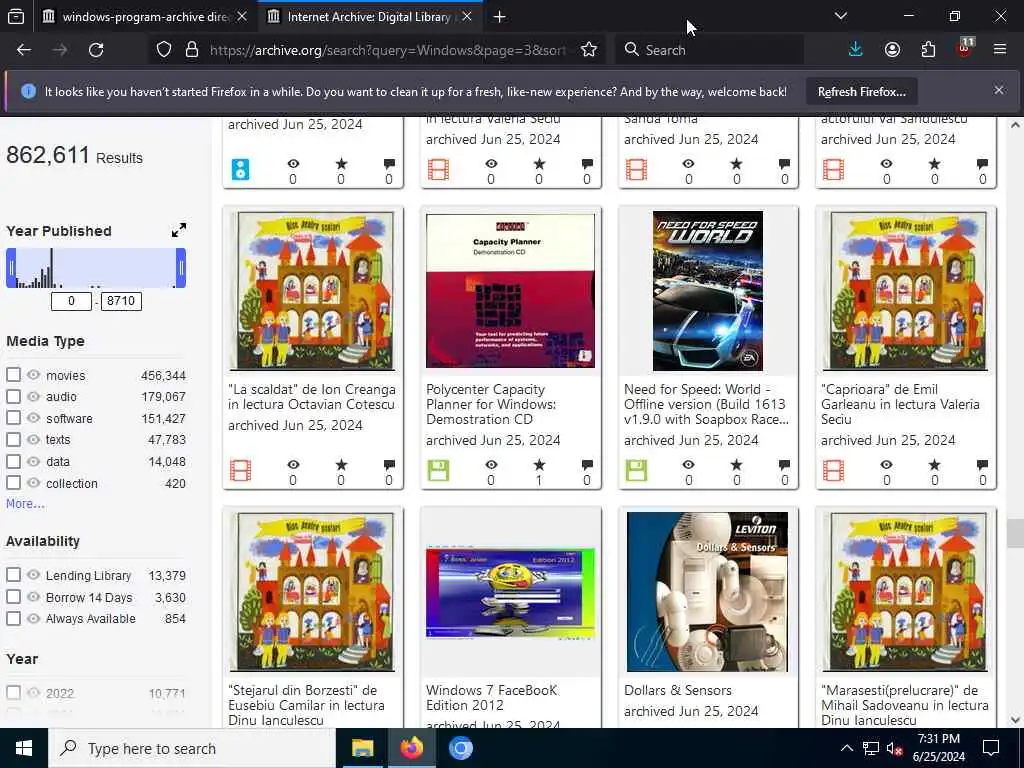Open Windows 7 FaceBooK Edition 2012 link
Image resolution: width=1024 pixels, height=768 pixels.
(491, 697)
